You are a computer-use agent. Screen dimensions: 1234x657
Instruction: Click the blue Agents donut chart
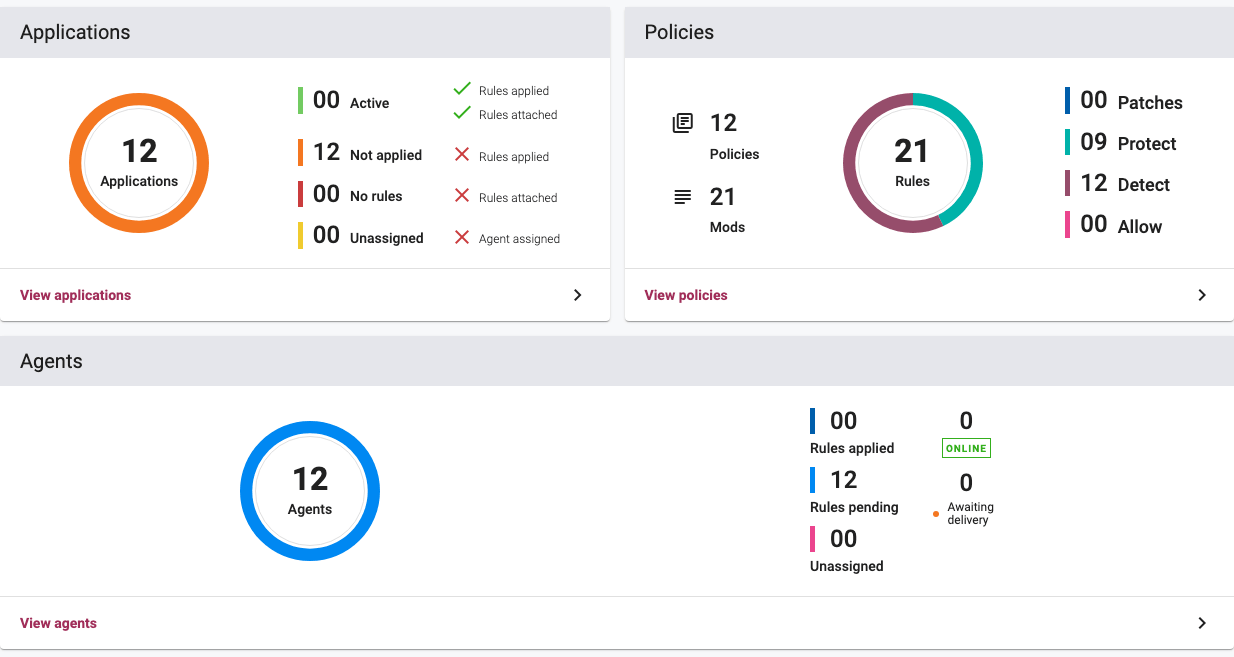coord(310,491)
